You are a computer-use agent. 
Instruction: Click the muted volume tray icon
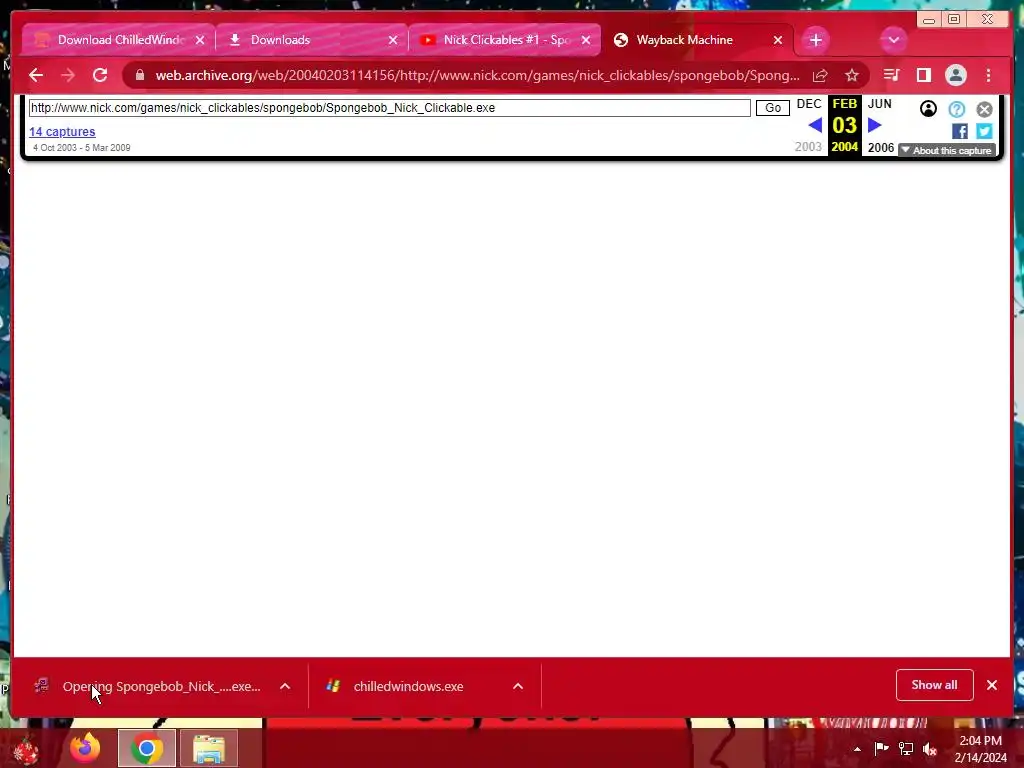pos(930,749)
